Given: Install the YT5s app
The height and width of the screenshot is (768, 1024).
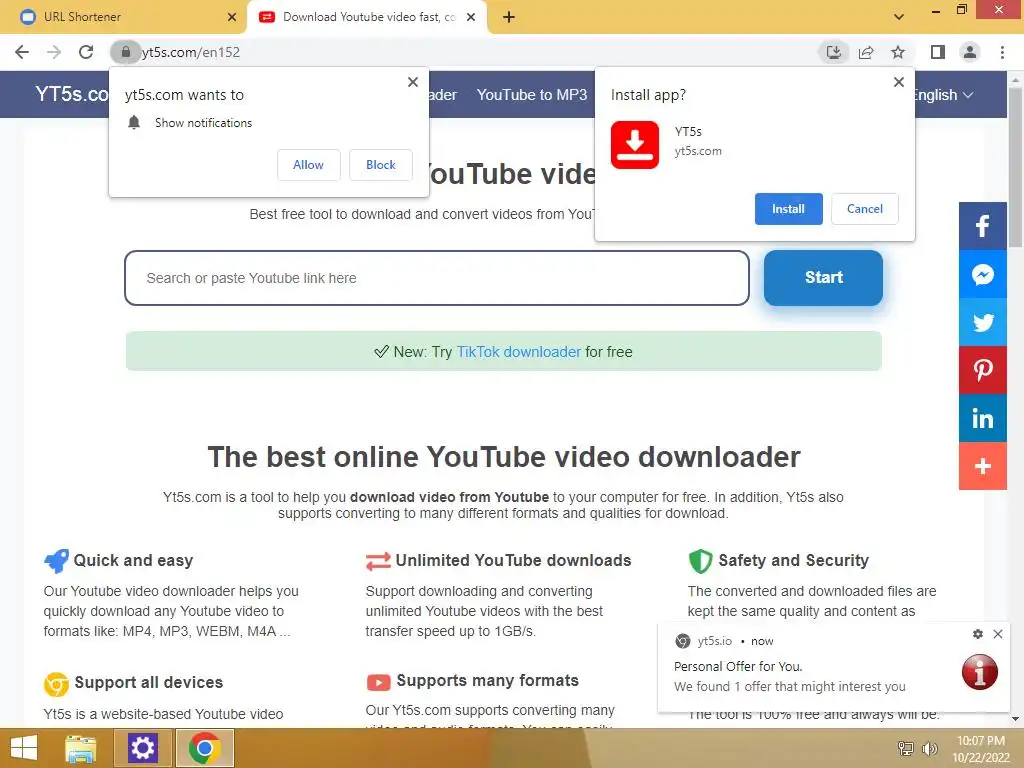Looking at the screenshot, I should coord(788,209).
